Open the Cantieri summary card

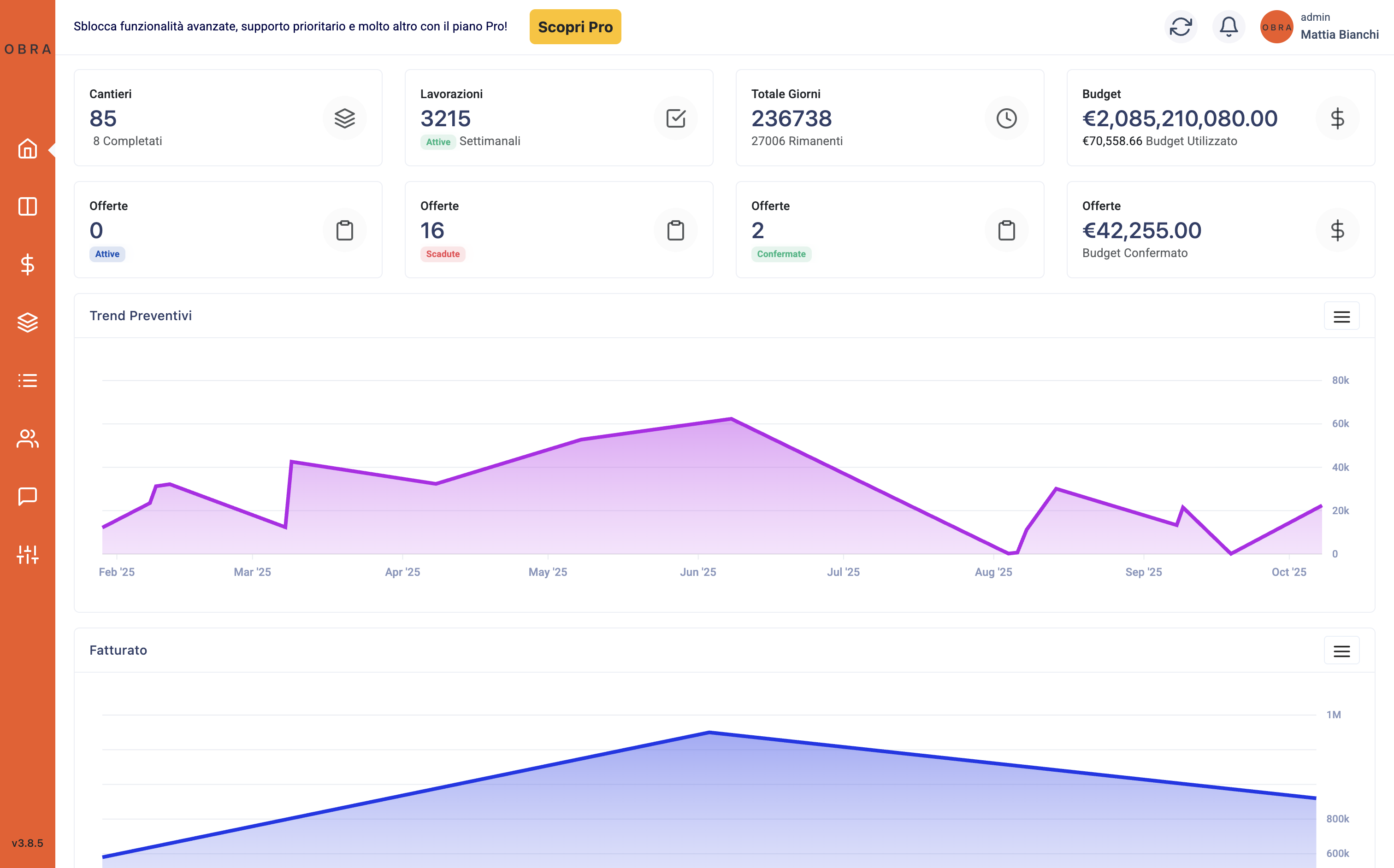pyautogui.click(x=227, y=117)
